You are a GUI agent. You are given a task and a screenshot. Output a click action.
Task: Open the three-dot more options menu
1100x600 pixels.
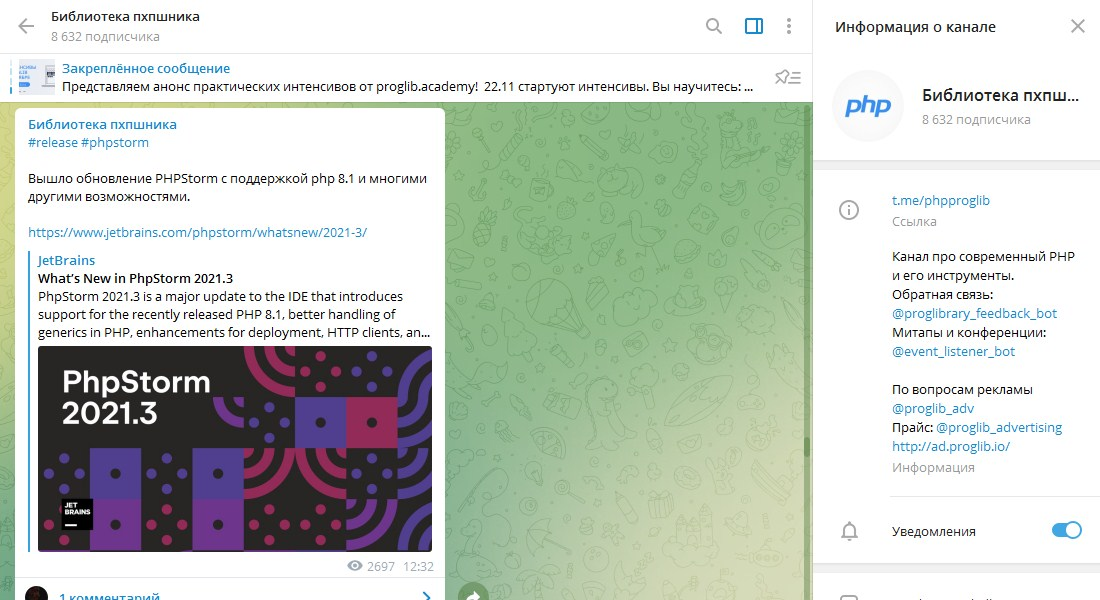[789, 26]
